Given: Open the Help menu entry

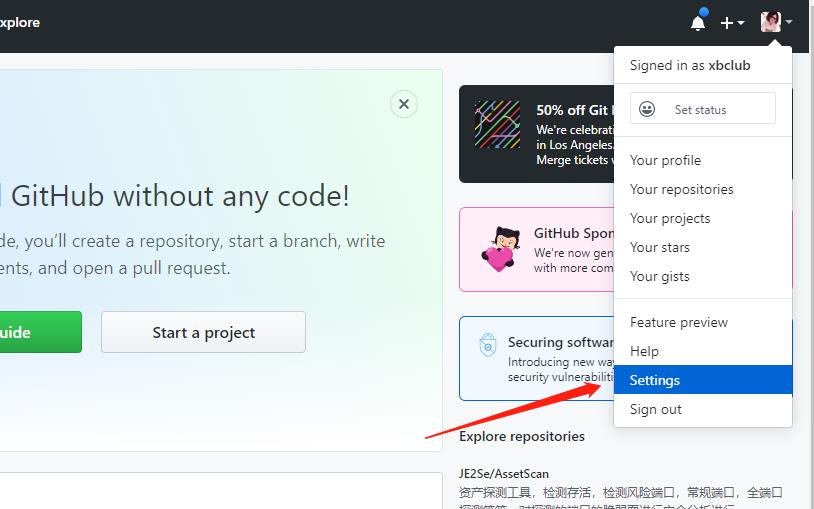Looking at the screenshot, I should pos(703,352).
